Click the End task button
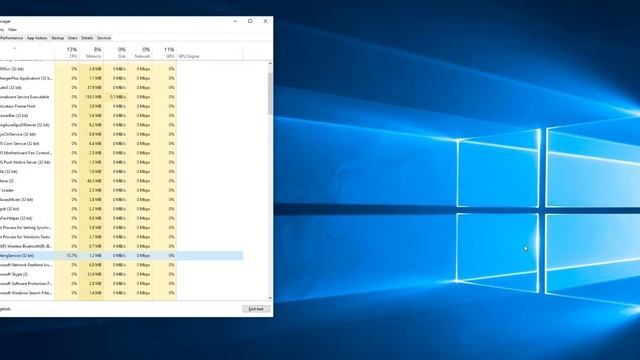Image resolution: width=640 pixels, height=360 pixels. [x=256, y=309]
